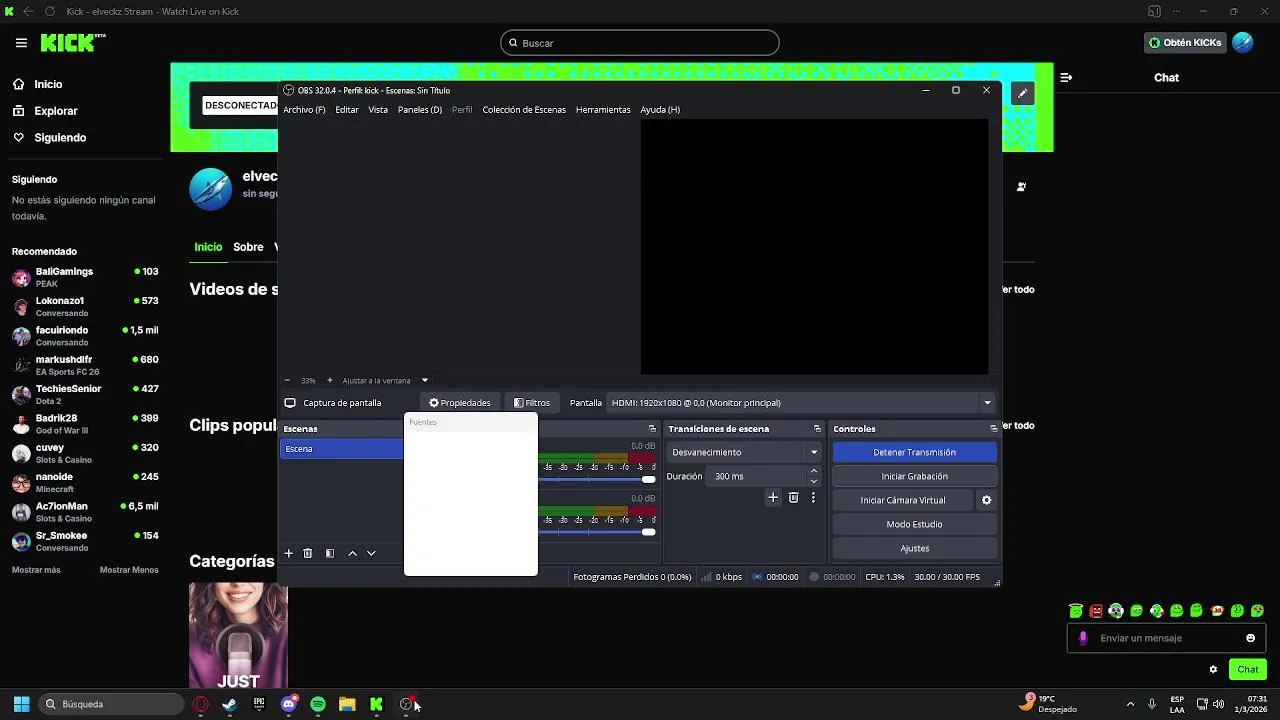Add a new scene with the plus icon
Image resolution: width=1280 pixels, height=720 pixels.
coord(289,553)
